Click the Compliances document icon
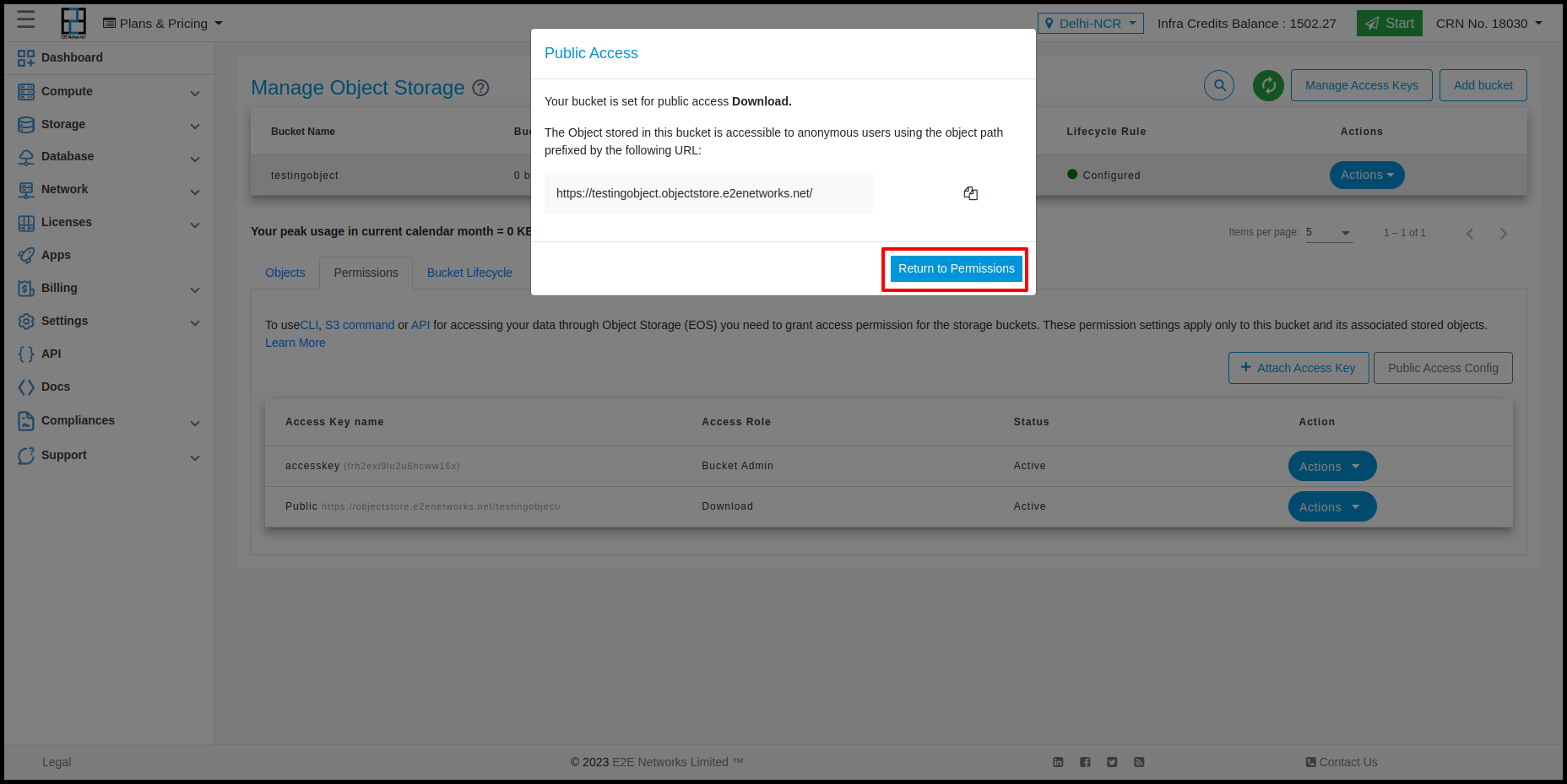The width and height of the screenshot is (1567, 784). 26,421
